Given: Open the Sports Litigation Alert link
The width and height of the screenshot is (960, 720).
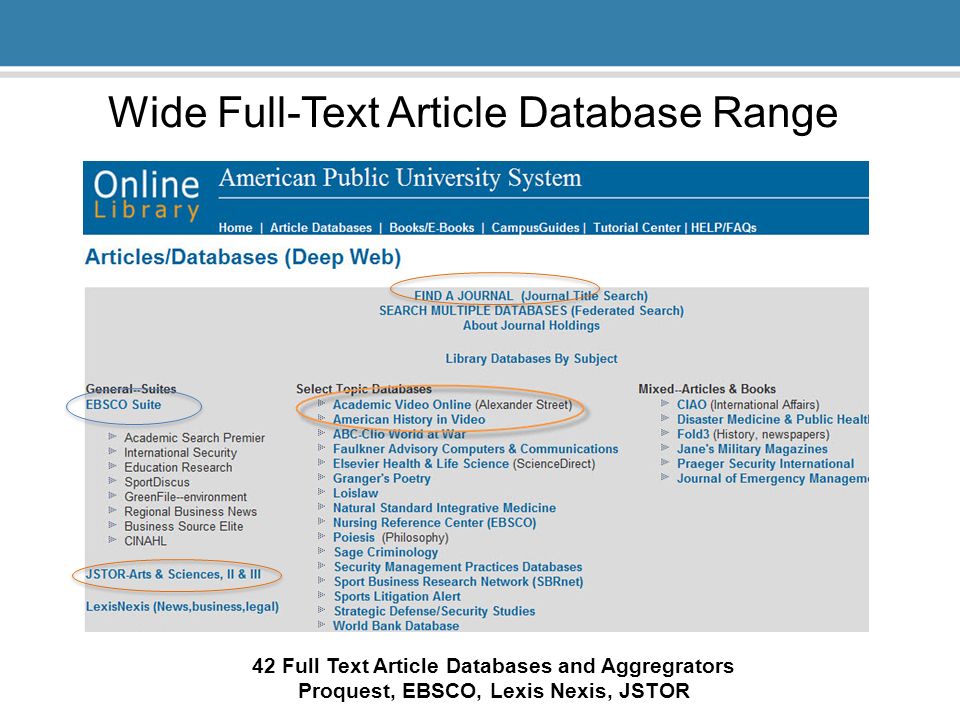Looking at the screenshot, I should 397,596.
